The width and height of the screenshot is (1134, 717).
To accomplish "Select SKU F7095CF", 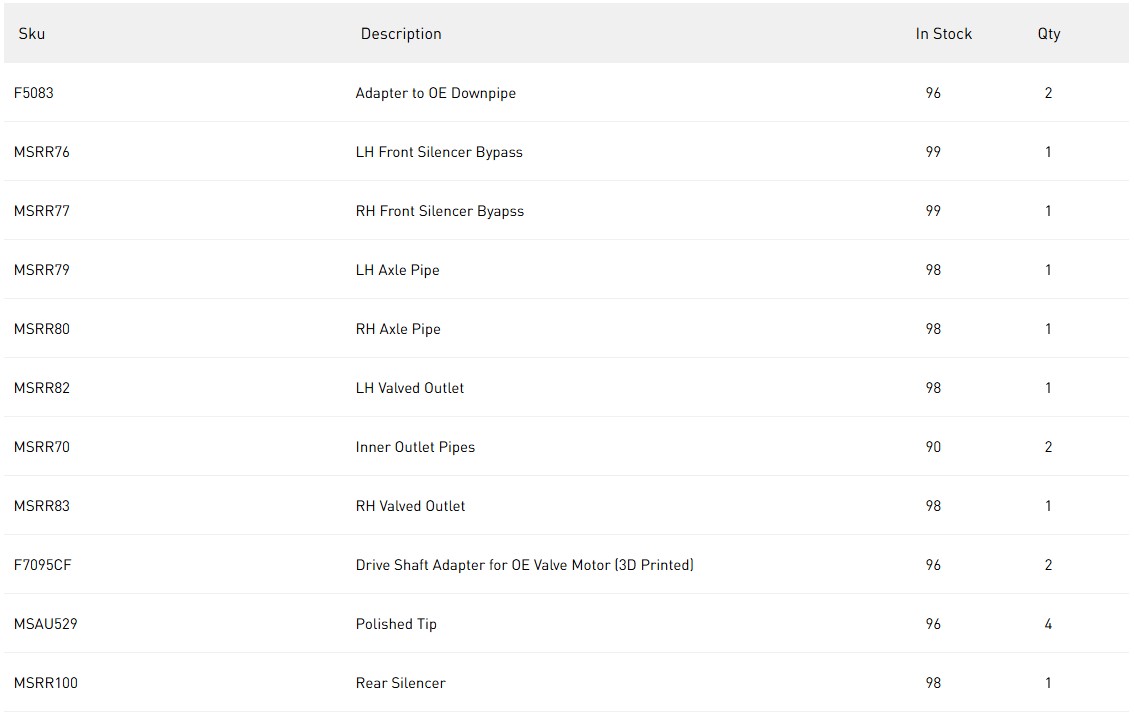I will [x=43, y=565].
